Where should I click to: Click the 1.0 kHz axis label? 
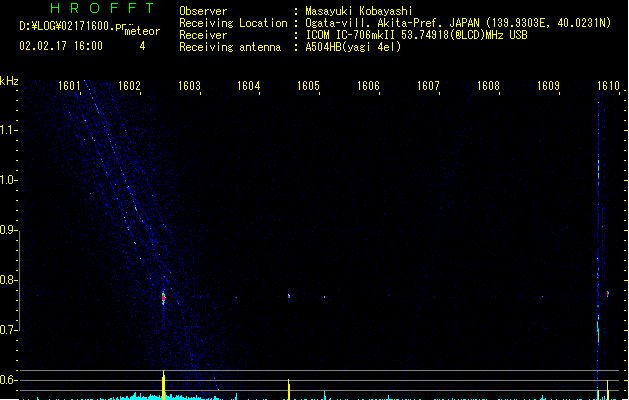[x=9, y=180]
